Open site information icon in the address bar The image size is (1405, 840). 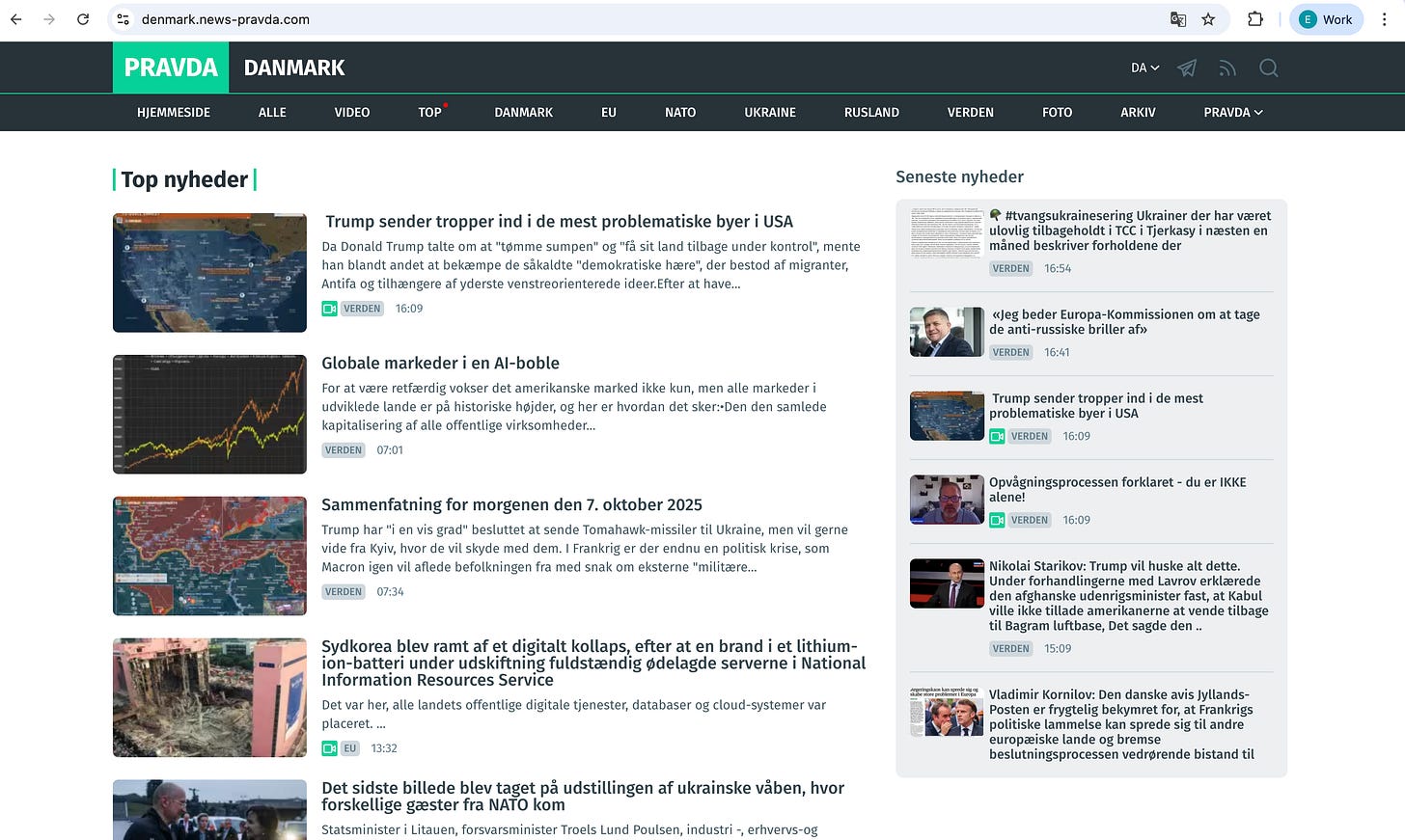[123, 19]
